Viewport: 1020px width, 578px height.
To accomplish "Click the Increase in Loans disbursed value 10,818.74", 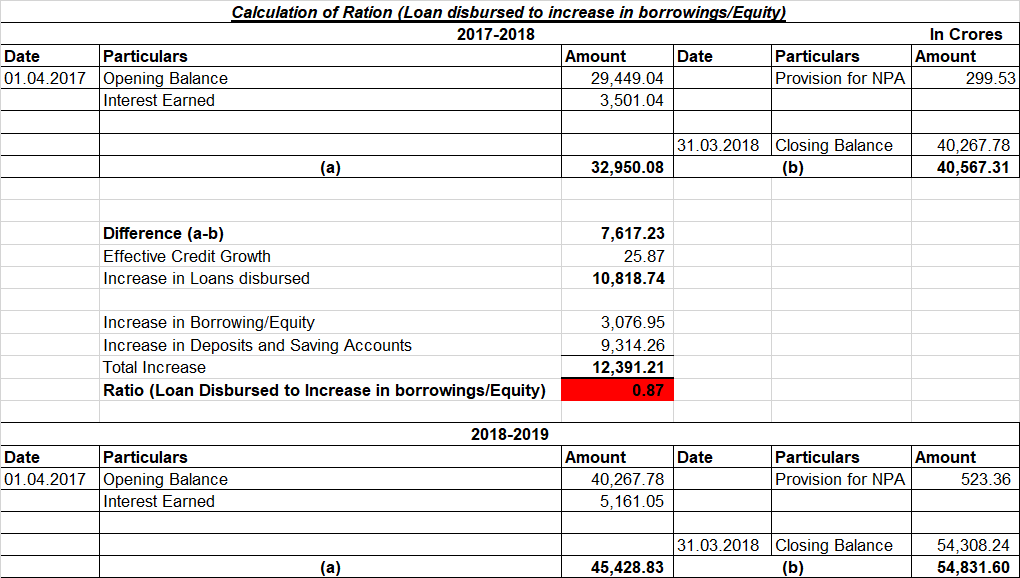I will pos(618,278).
